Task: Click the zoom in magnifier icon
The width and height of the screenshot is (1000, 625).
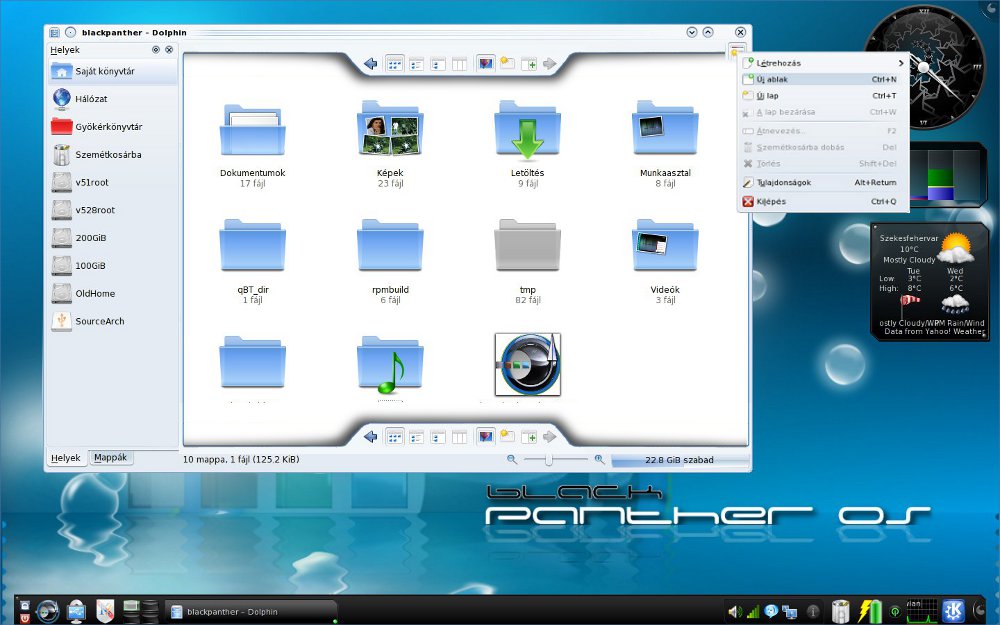Action: (599, 459)
